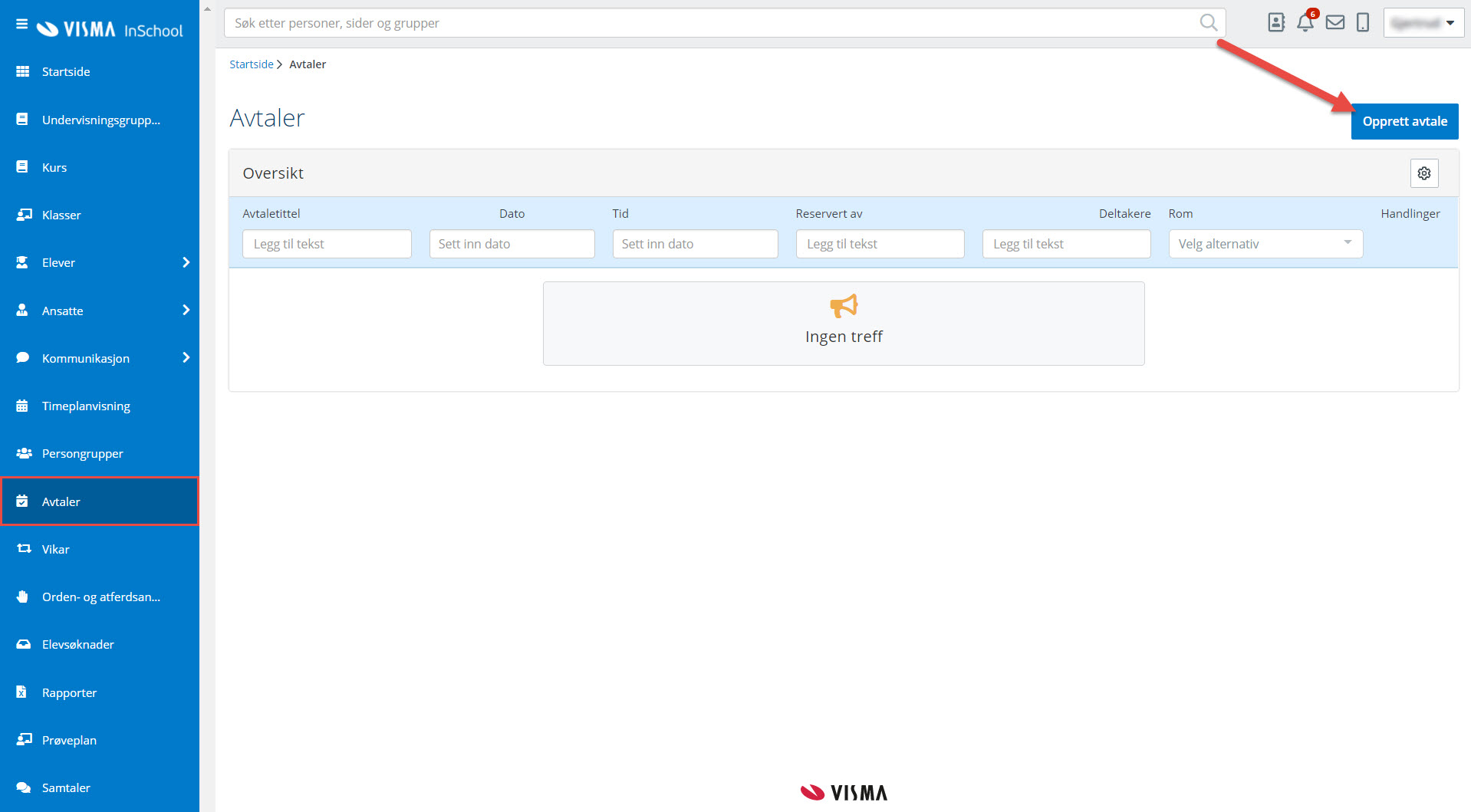Screen dimensions: 1471x812
Task: Click the Opprett avtale button
Action: click(x=1404, y=121)
